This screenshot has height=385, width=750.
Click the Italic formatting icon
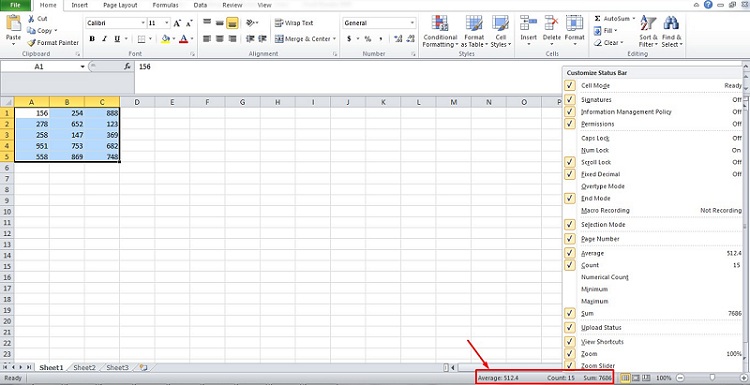click(x=104, y=39)
